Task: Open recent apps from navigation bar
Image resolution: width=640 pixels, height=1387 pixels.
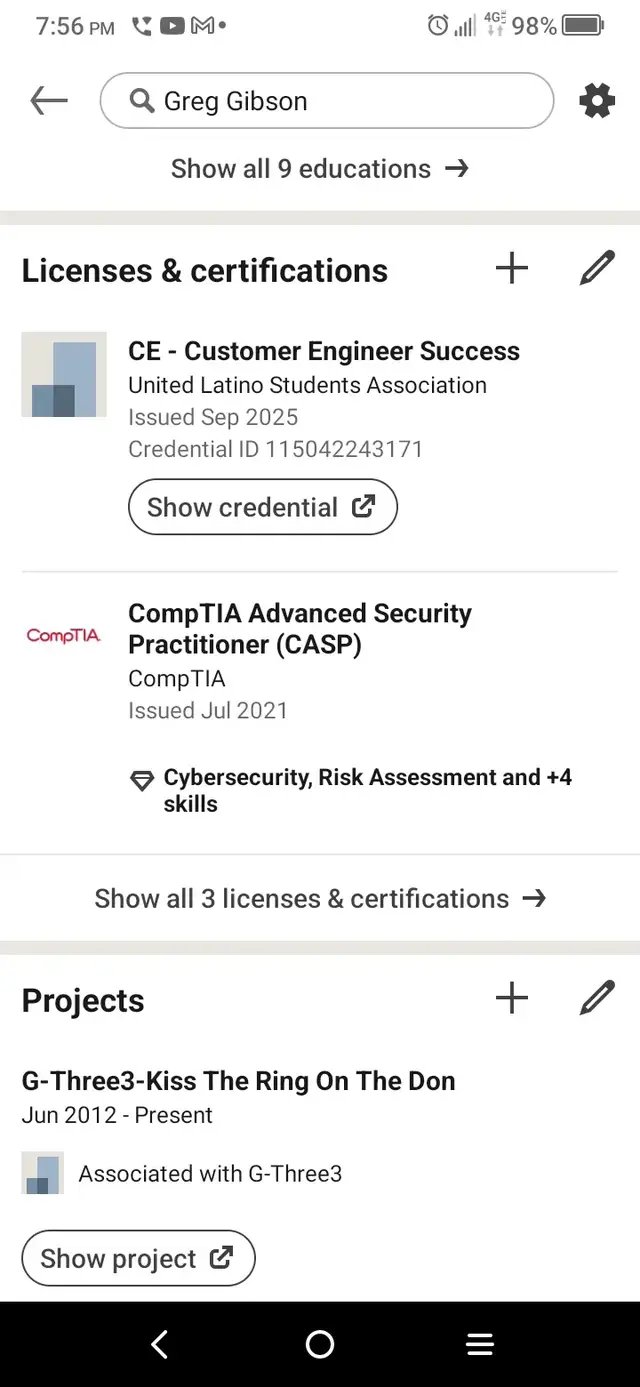Action: [x=480, y=1345]
